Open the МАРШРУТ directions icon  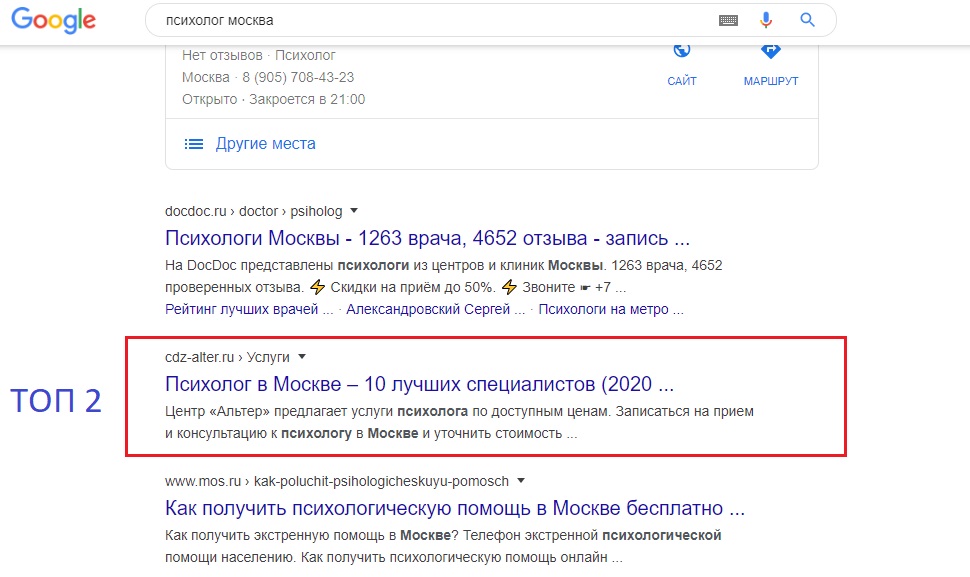(771, 51)
